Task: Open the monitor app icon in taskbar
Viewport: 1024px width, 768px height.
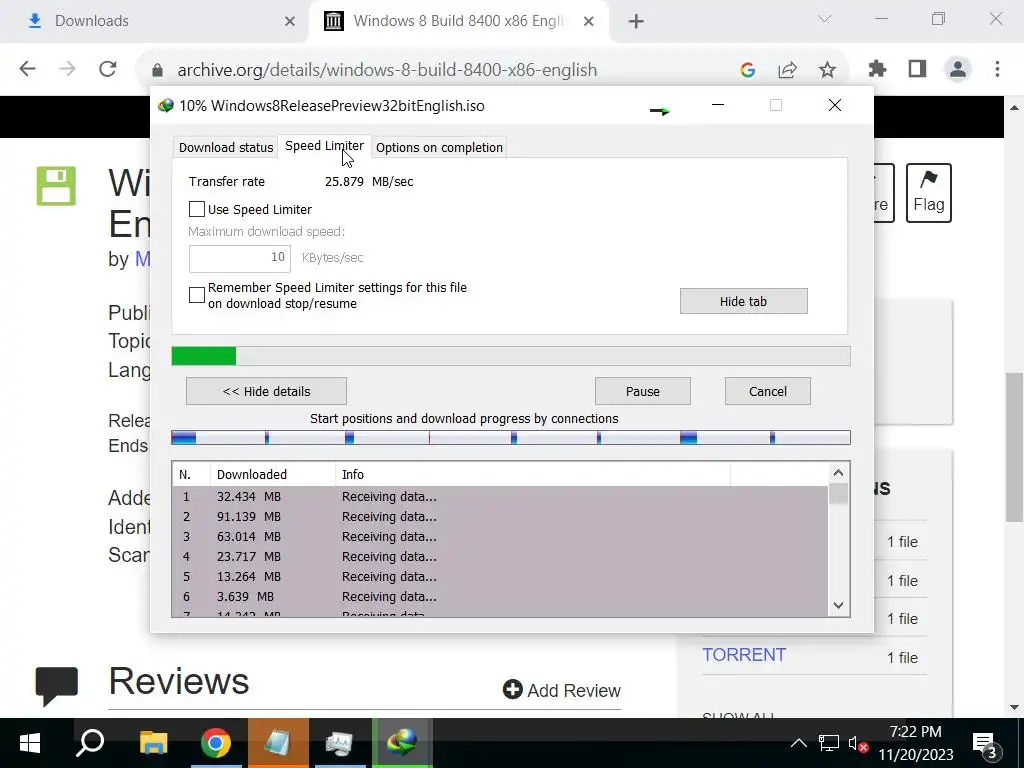Action: (340, 743)
